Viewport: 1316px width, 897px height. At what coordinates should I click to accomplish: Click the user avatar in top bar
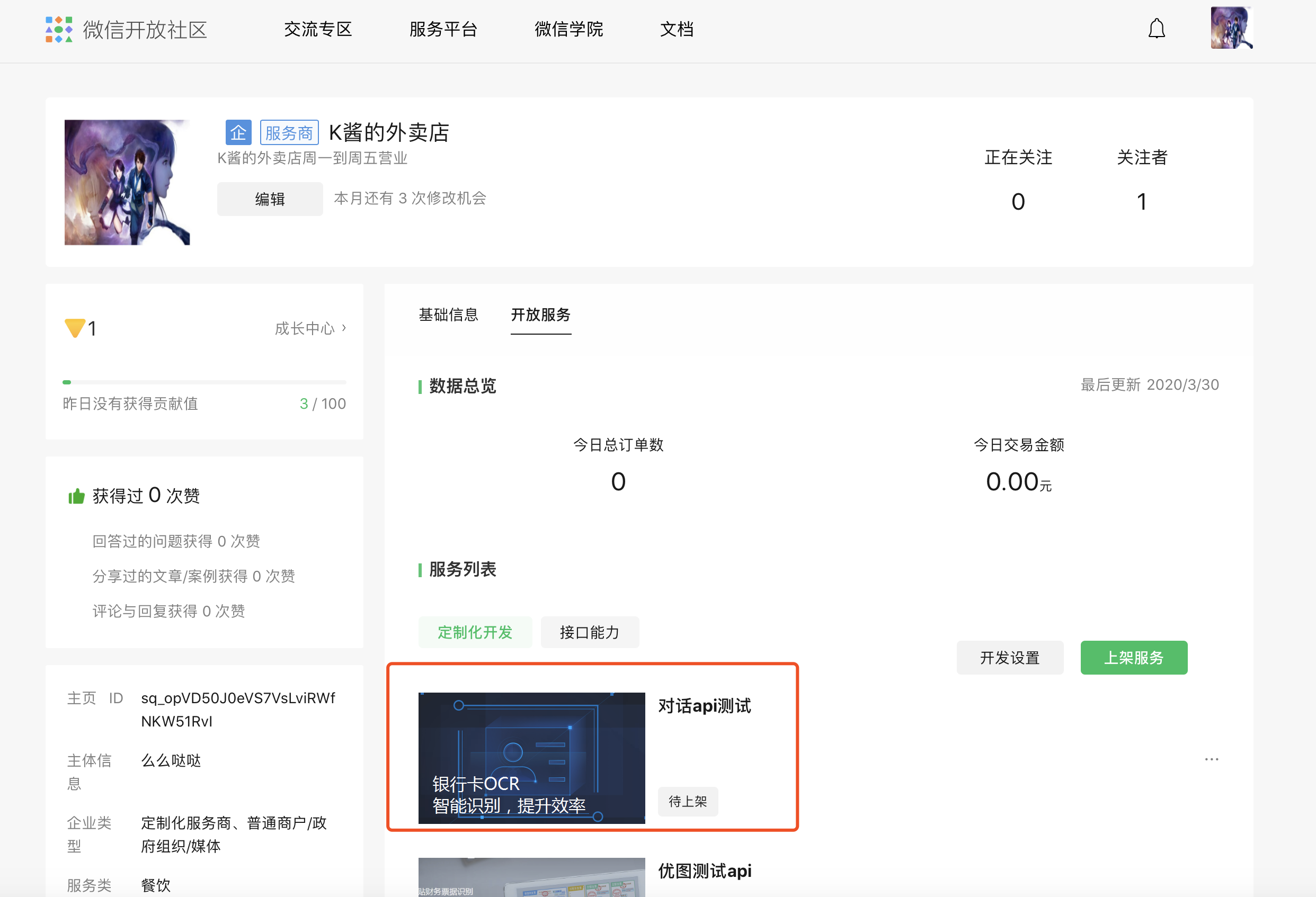[1231, 28]
